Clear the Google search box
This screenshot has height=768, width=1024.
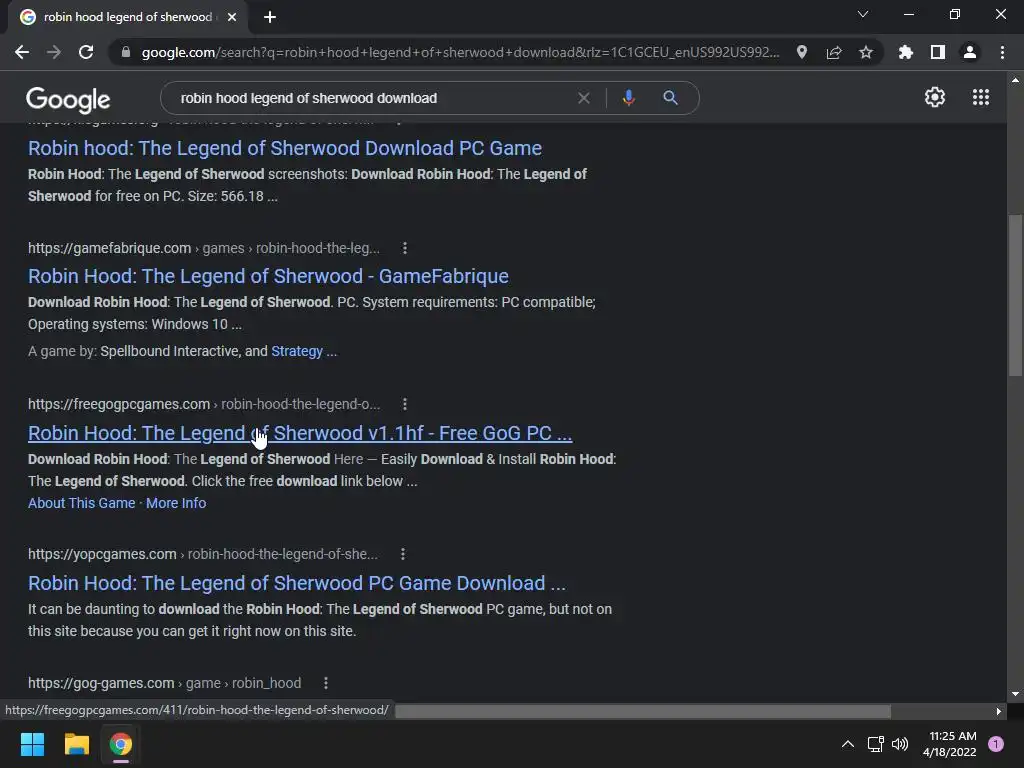click(584, 98)
